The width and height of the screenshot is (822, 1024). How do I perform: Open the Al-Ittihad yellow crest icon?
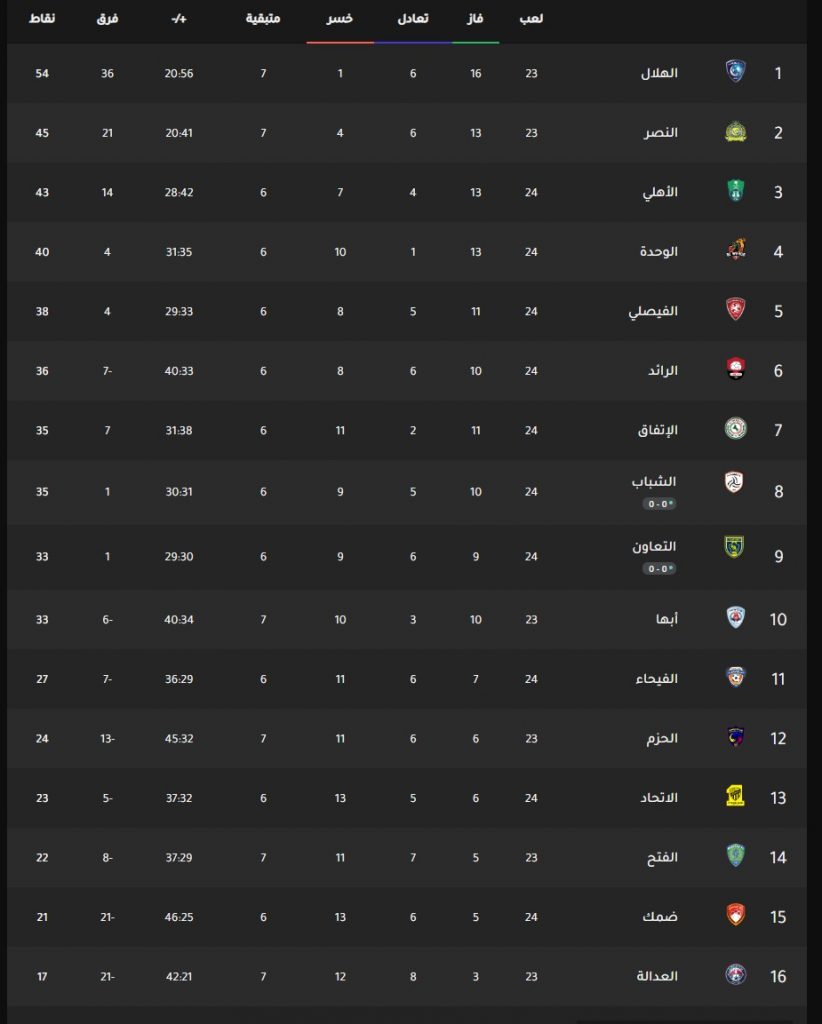coord(736,796)
